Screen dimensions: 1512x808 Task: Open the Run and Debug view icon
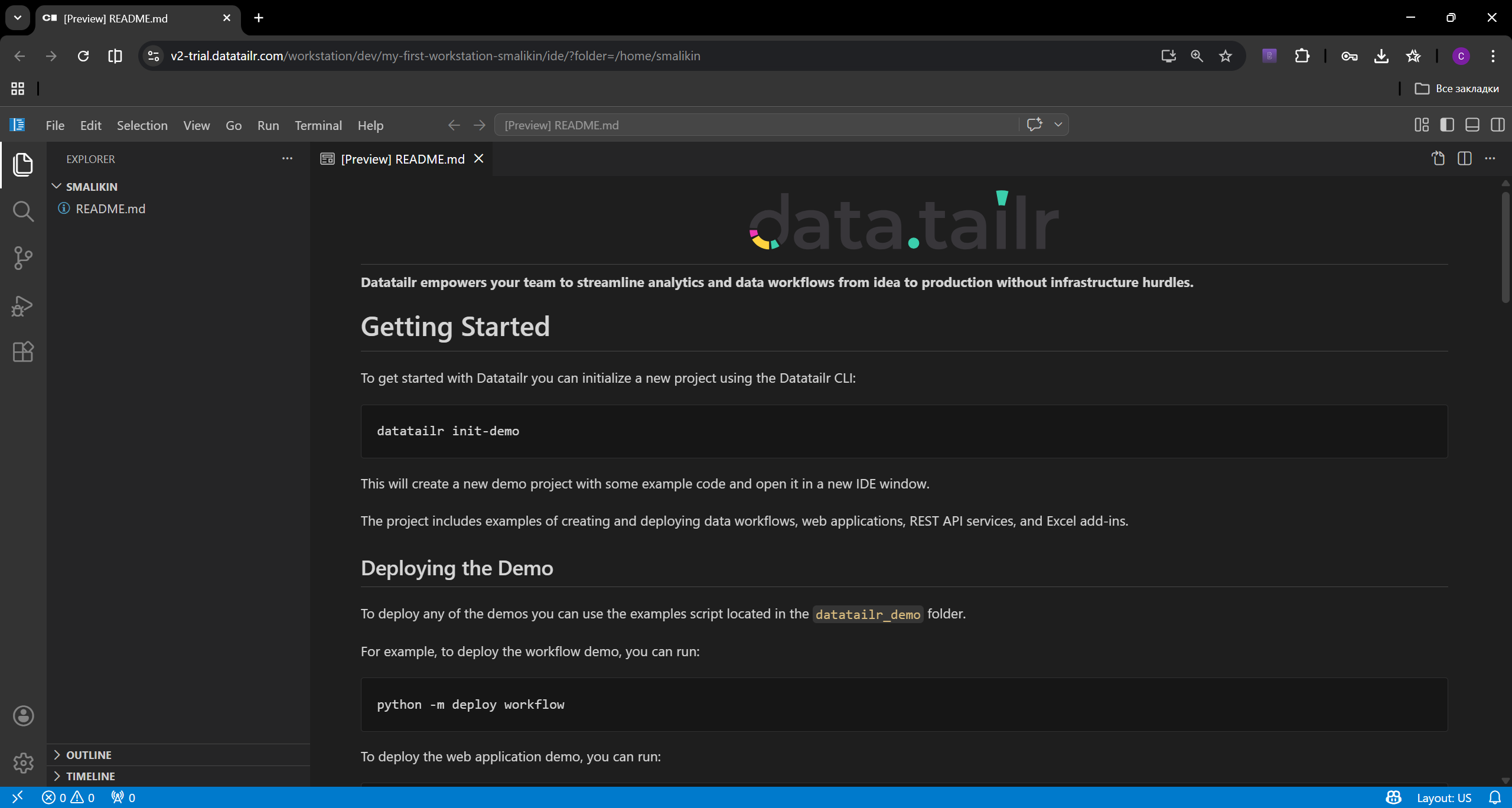[x=23, y=305]
